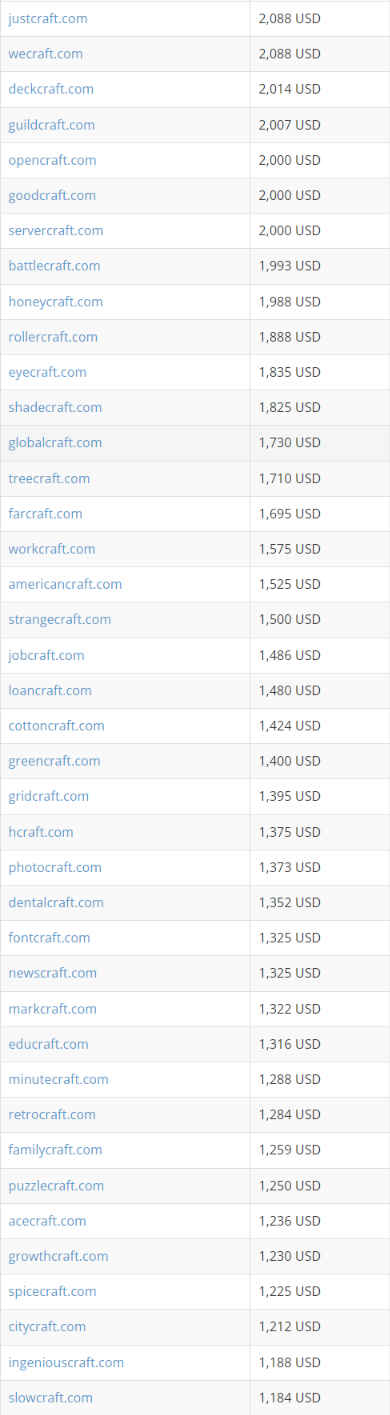The image size is (390, 1415).
Task: Click the slowcraft.com link
Action: point(50,1398)
